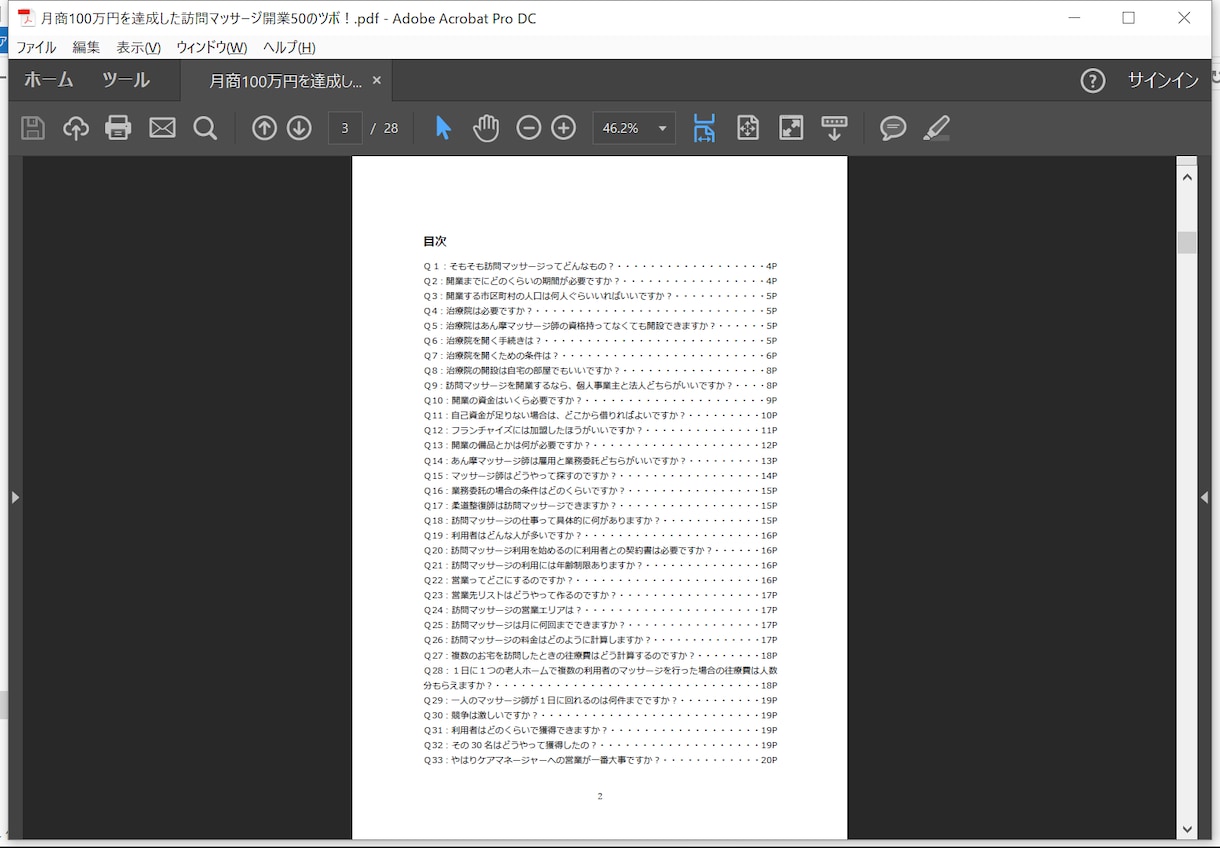1220x848 pixels.
Task: Click the Q7 治療院を開くための条件 line
Action: (x=600, y=355)
